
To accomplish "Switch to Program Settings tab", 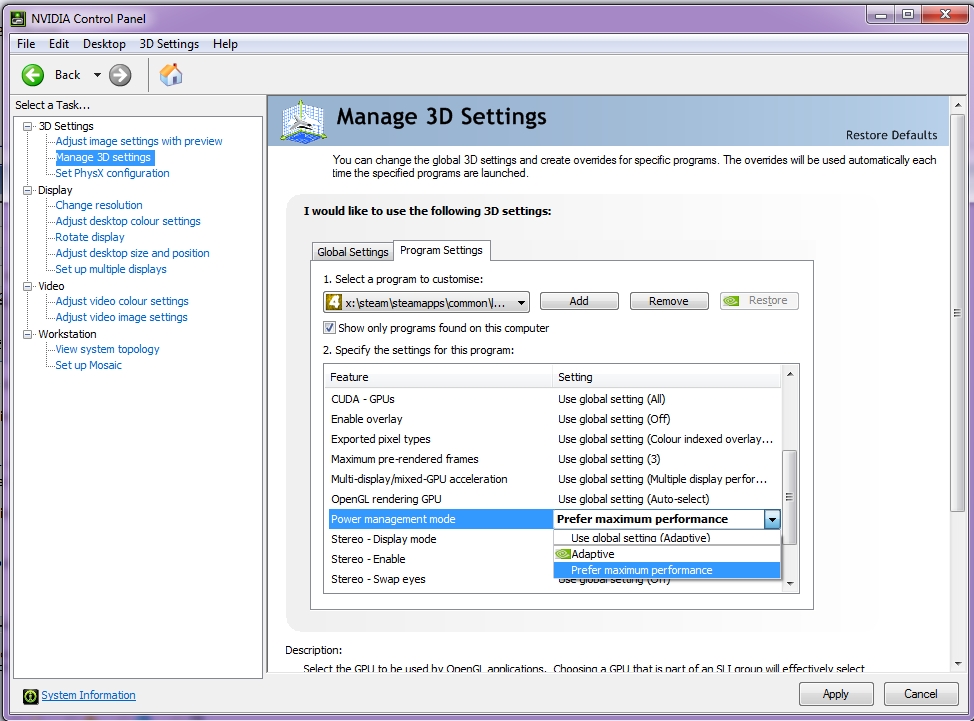I will [x=441, y=250].
